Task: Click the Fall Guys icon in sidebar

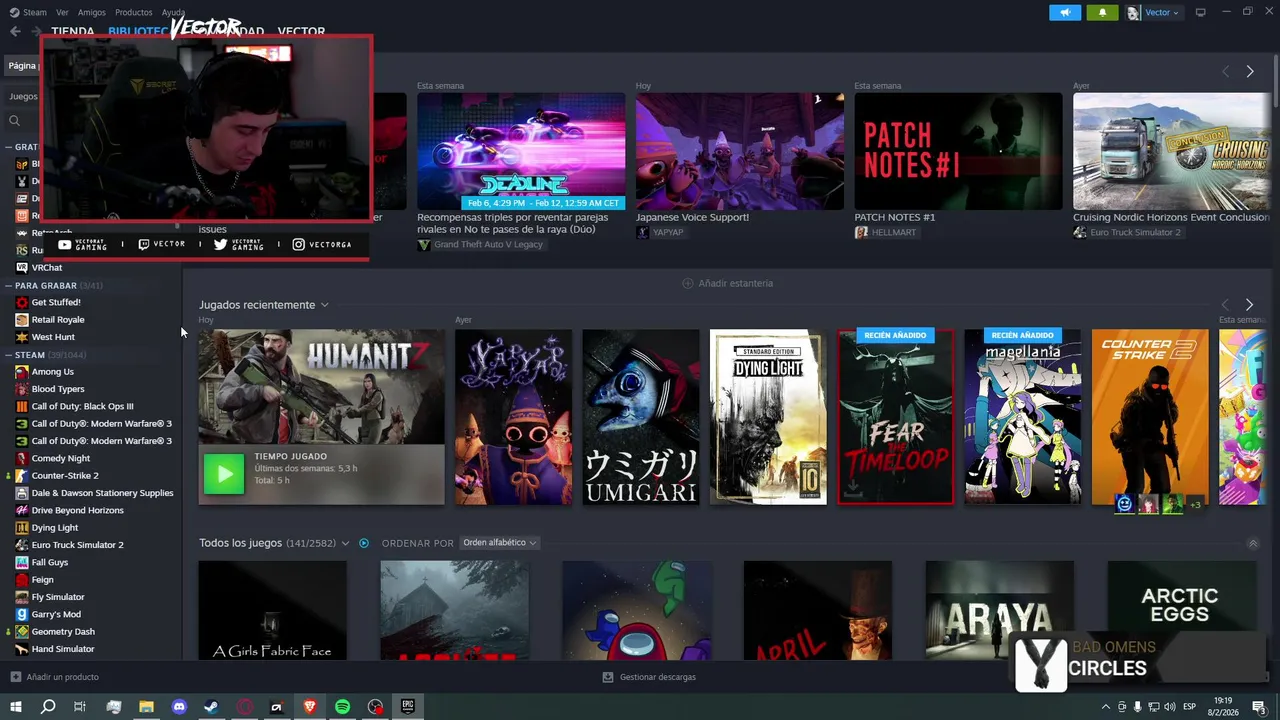Action: point(22,562)
